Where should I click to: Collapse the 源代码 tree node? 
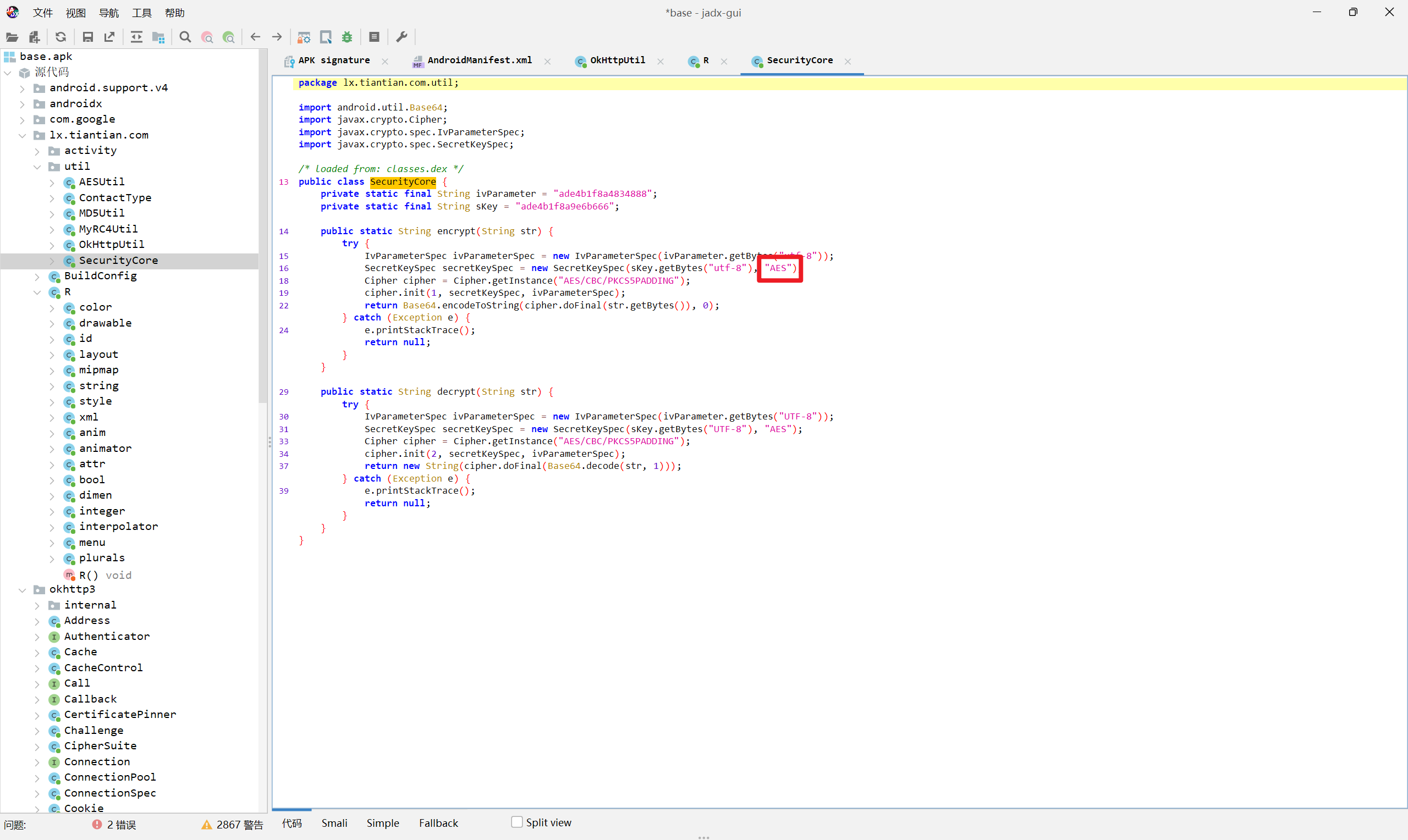click(x=8, y=73)
